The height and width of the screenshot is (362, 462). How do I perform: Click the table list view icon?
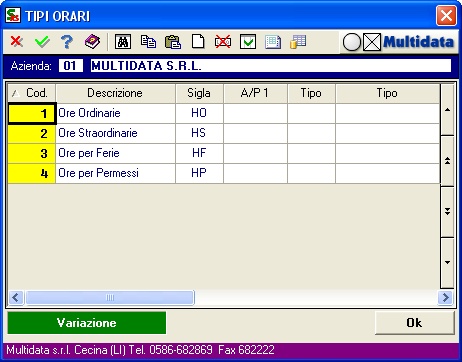pyautogui.click(x=273, y=42)
